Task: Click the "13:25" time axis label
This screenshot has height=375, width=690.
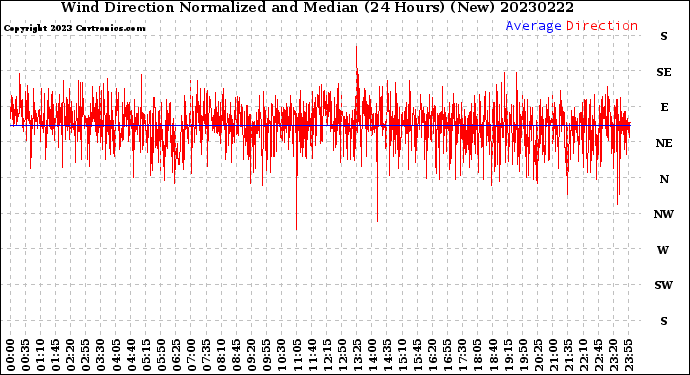Action: (x=357, y=355)
